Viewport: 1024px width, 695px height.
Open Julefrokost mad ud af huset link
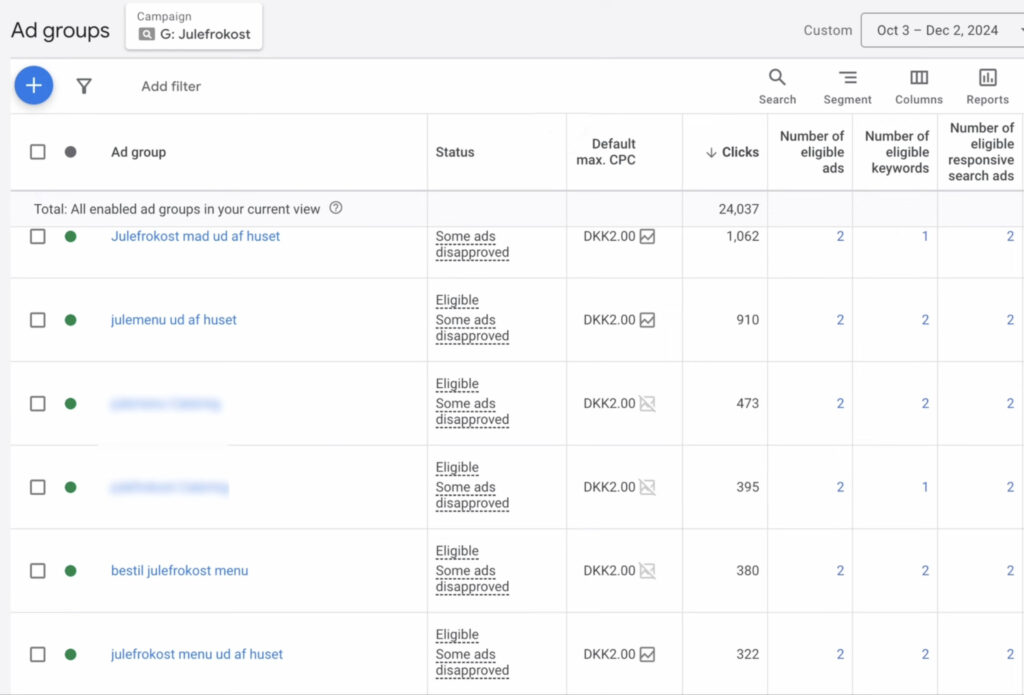(x=195, y=237)
